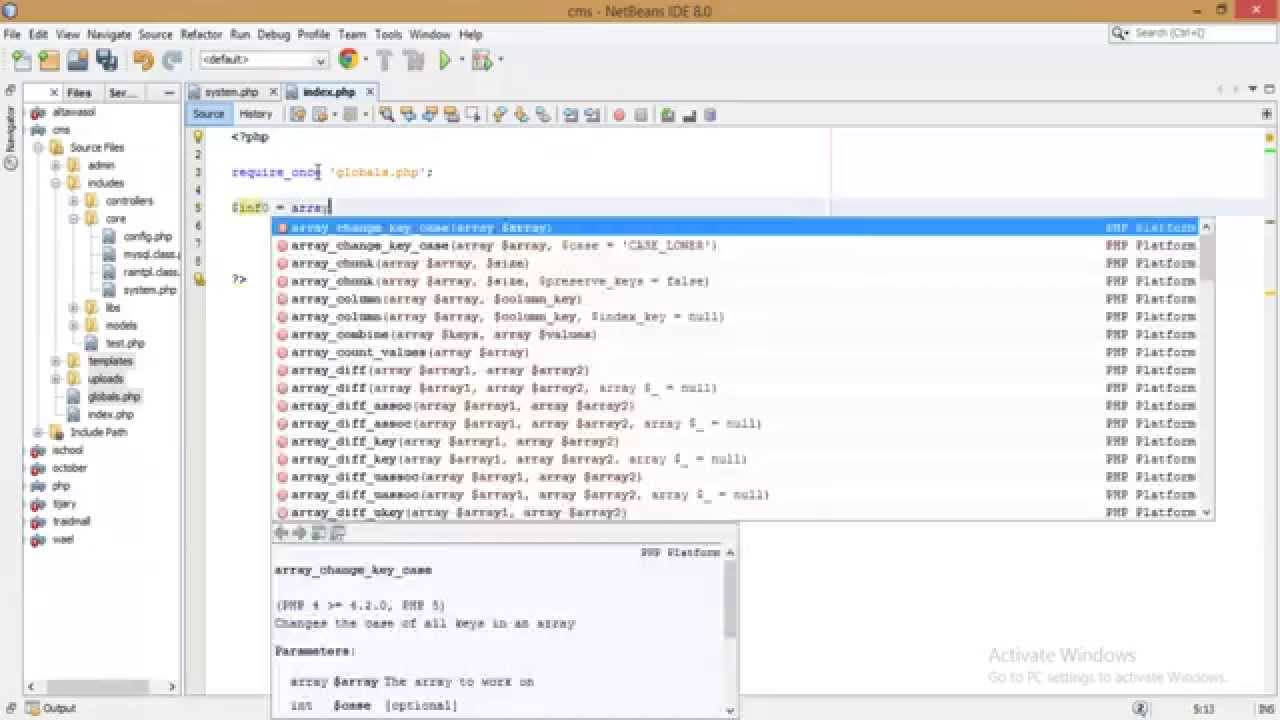Select array_count_values suggestion in list

tap(738, 352)
